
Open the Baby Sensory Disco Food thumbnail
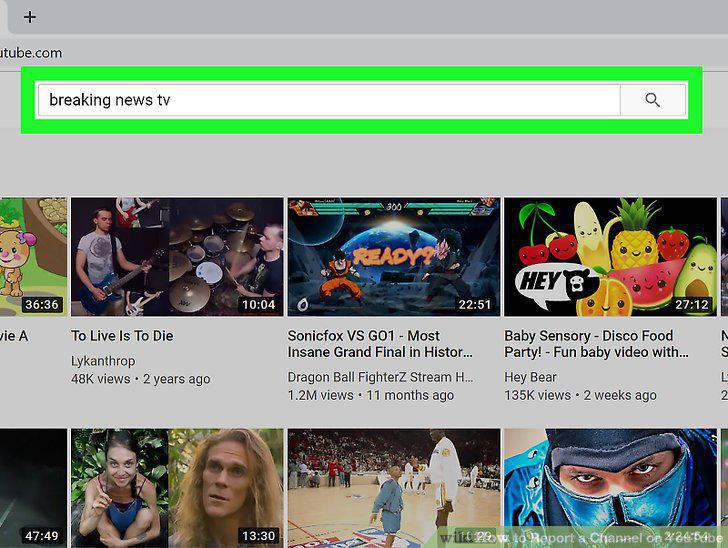click(x=611, y=257)
